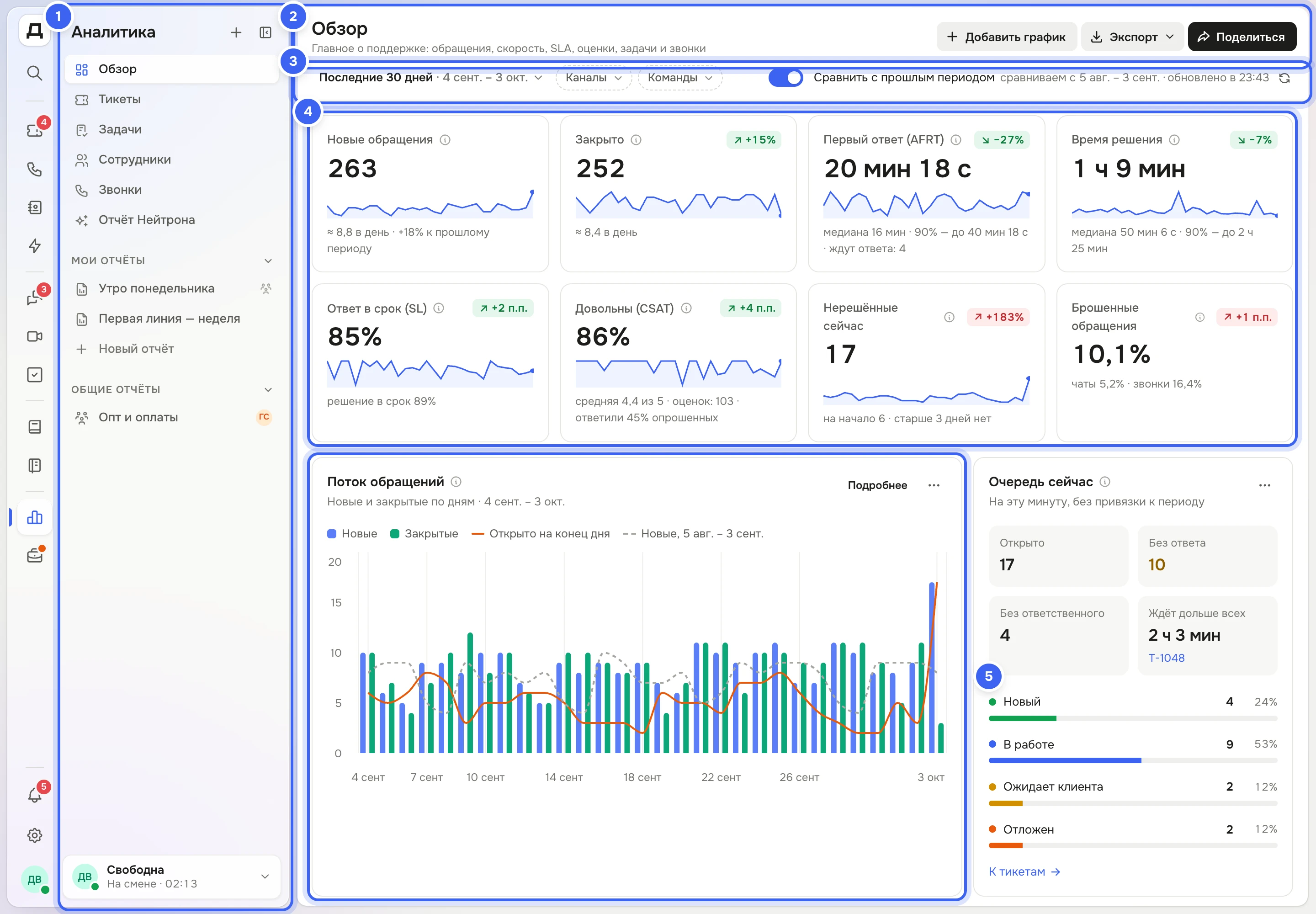Select Тикеты in the sidebar
This screenshot has height=914, width=1316.
point(172,100)
